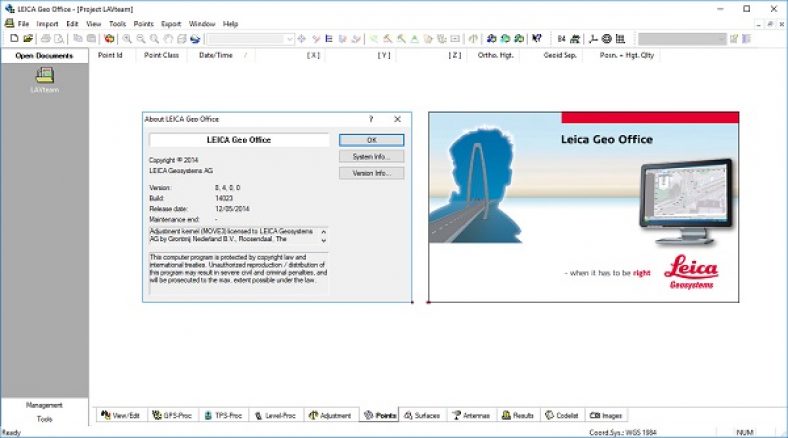Sort by the Date/Time column header

[216, 55]
